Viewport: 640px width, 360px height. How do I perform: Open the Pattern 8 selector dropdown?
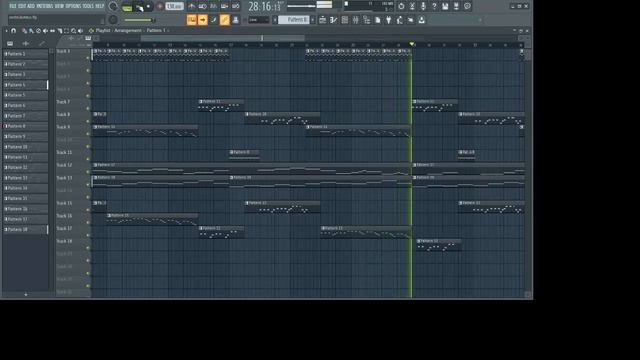tap(294, 20)
